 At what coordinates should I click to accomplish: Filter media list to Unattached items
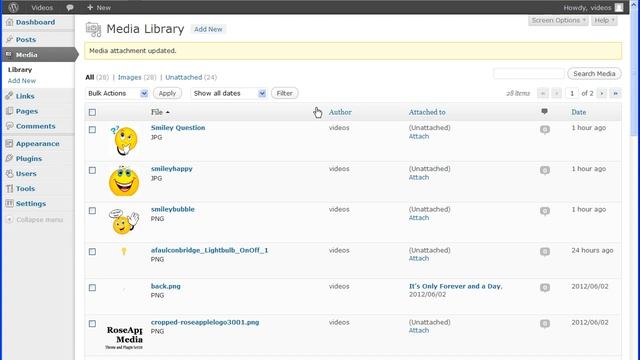(184, 77)
